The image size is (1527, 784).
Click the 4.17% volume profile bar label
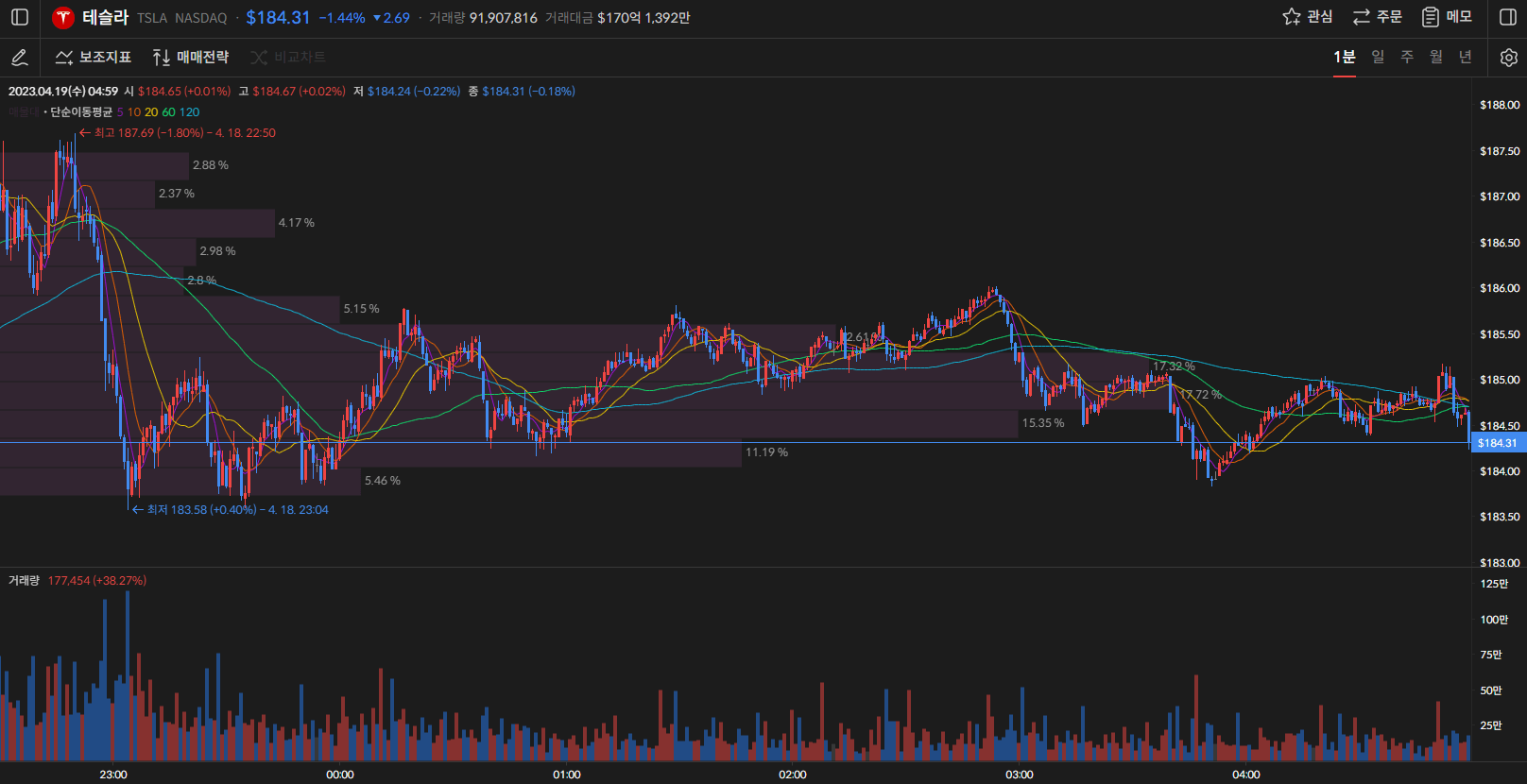pos(297,223)
